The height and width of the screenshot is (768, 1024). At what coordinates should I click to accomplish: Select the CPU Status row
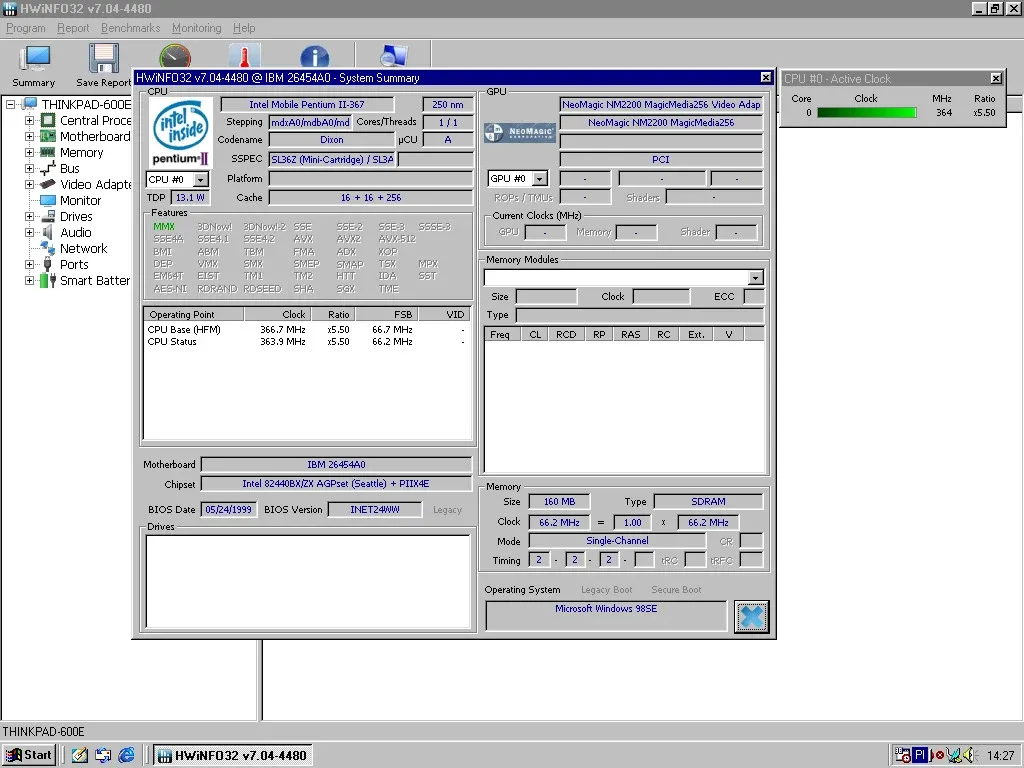307,342
